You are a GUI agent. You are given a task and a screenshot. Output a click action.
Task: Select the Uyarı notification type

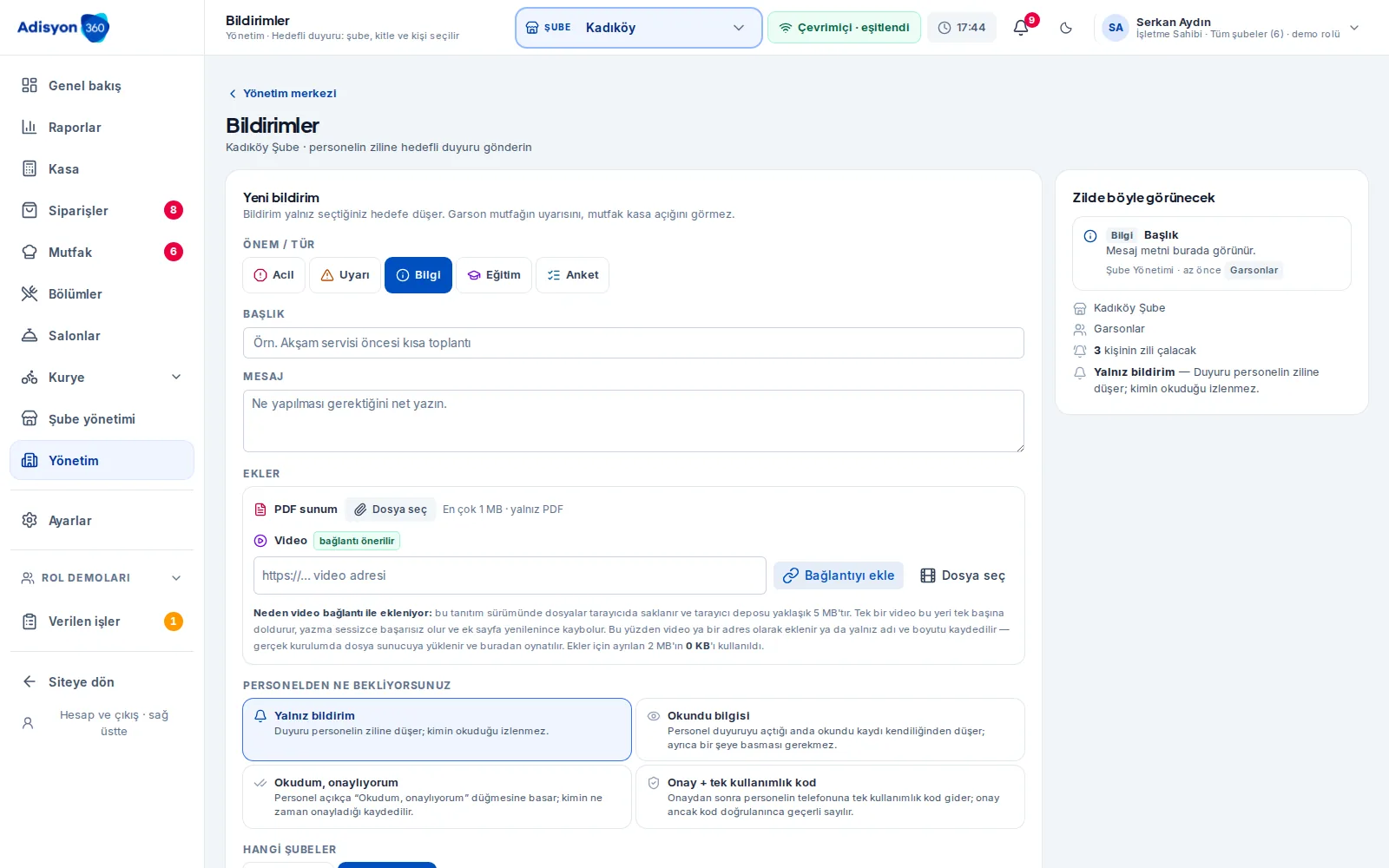(x=346, y=275)
